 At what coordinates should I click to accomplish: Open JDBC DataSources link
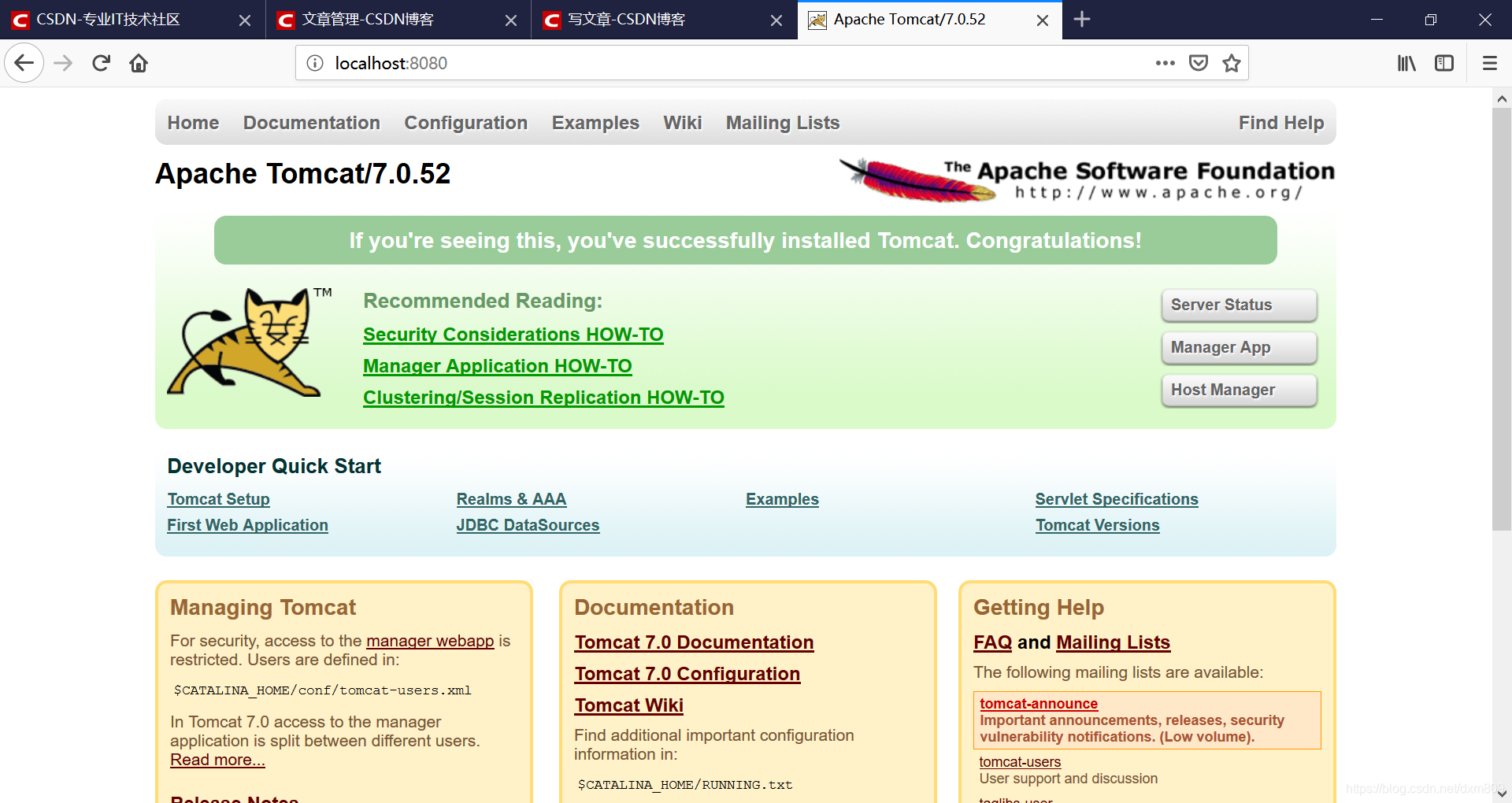pos(528,525)
